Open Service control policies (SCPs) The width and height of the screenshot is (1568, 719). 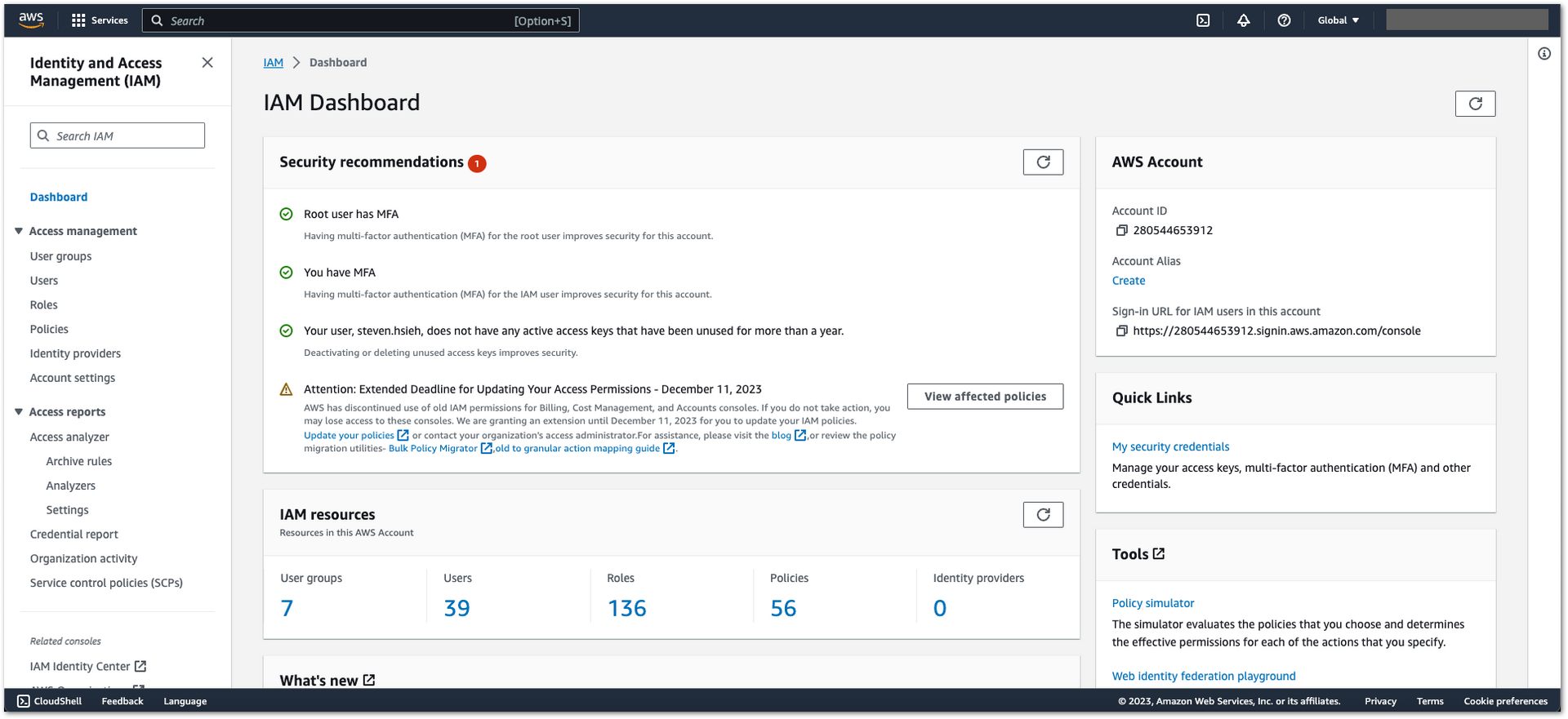pos(106,583)
